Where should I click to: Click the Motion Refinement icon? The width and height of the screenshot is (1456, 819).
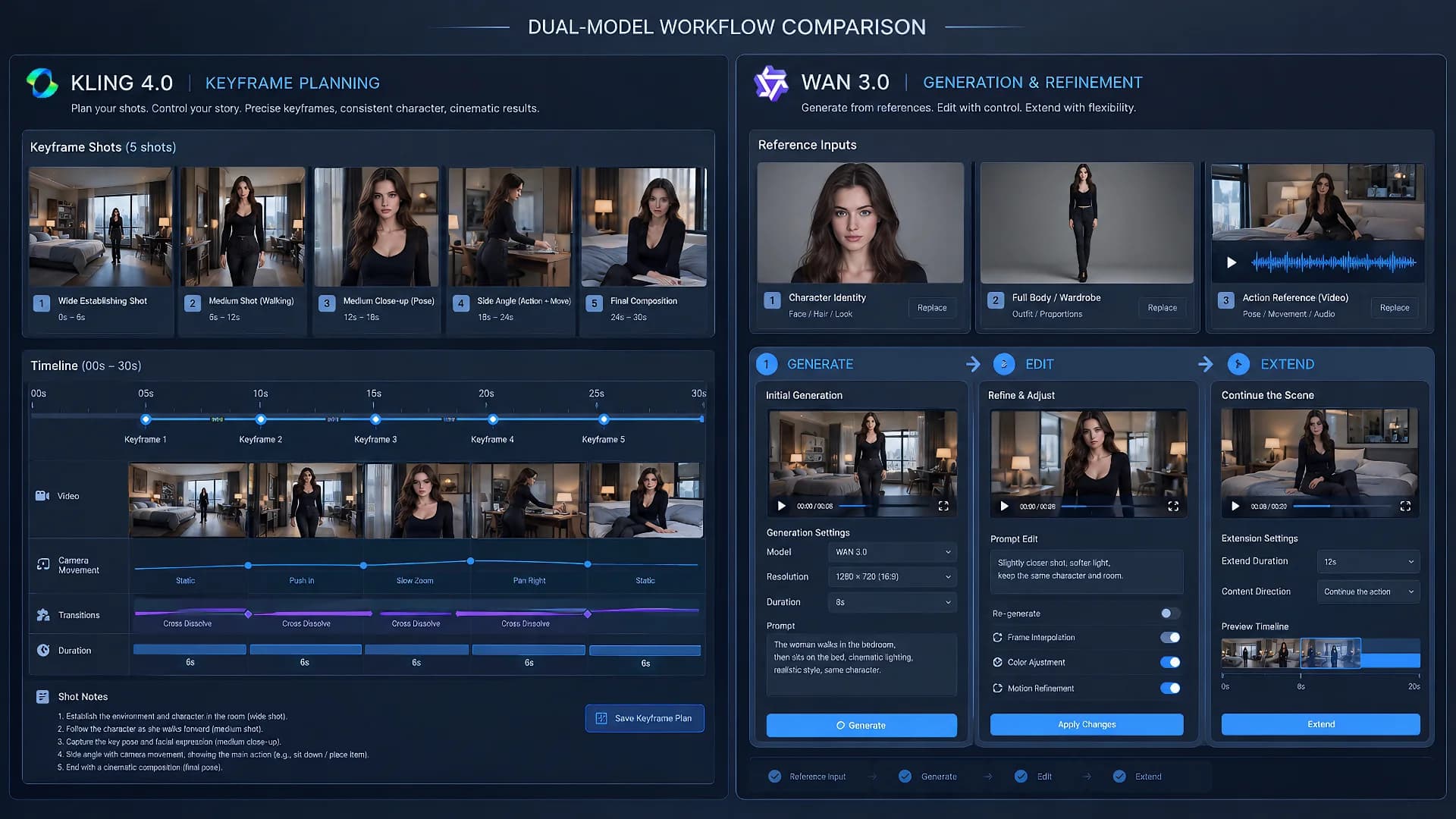(998, 689)
